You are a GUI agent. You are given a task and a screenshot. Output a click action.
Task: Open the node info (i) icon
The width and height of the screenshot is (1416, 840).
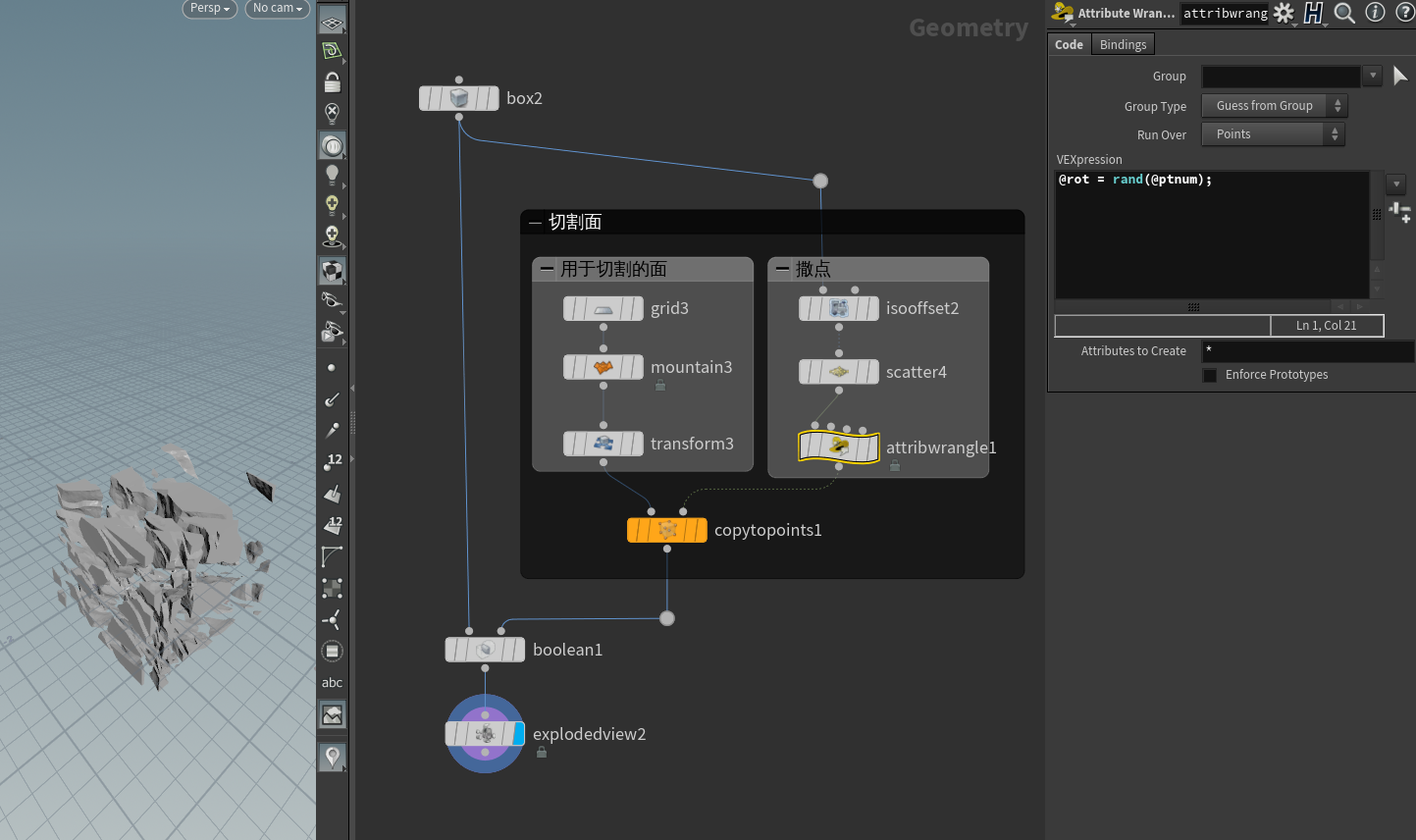click(x=1376, y=13)
